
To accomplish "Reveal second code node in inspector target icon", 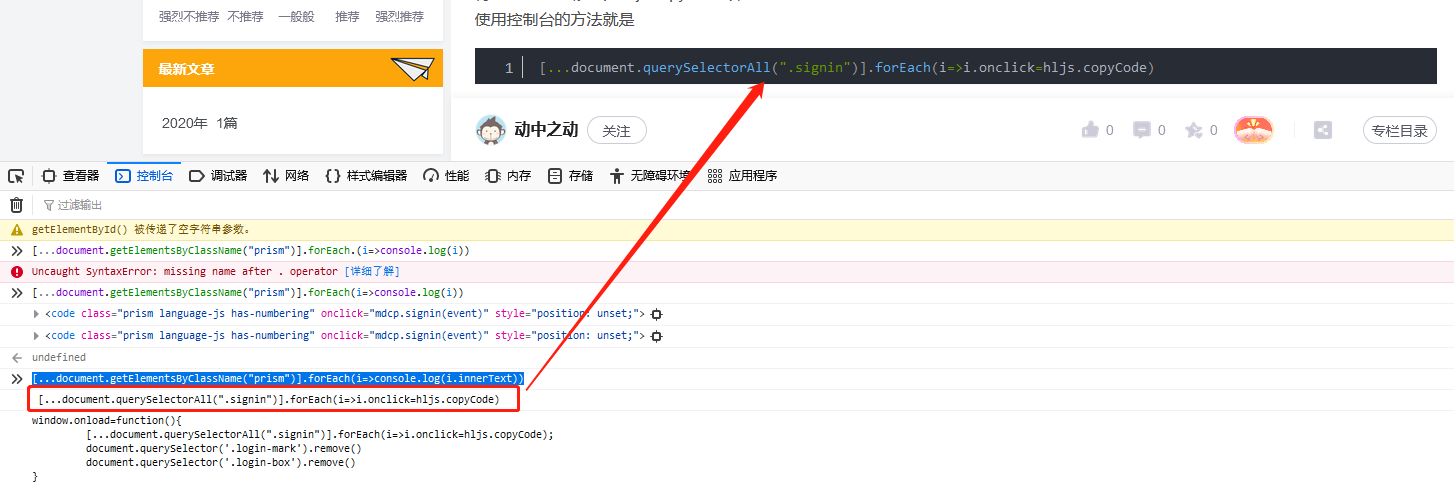I will coord(657,336).
